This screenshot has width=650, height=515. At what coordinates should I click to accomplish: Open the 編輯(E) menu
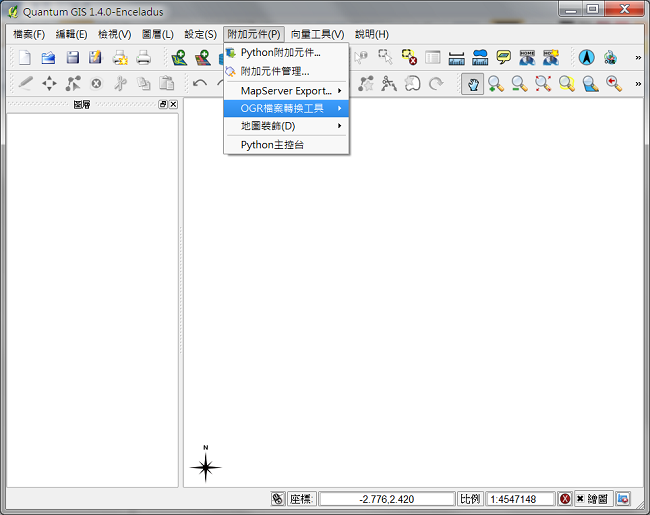click(x=71, y=34)
